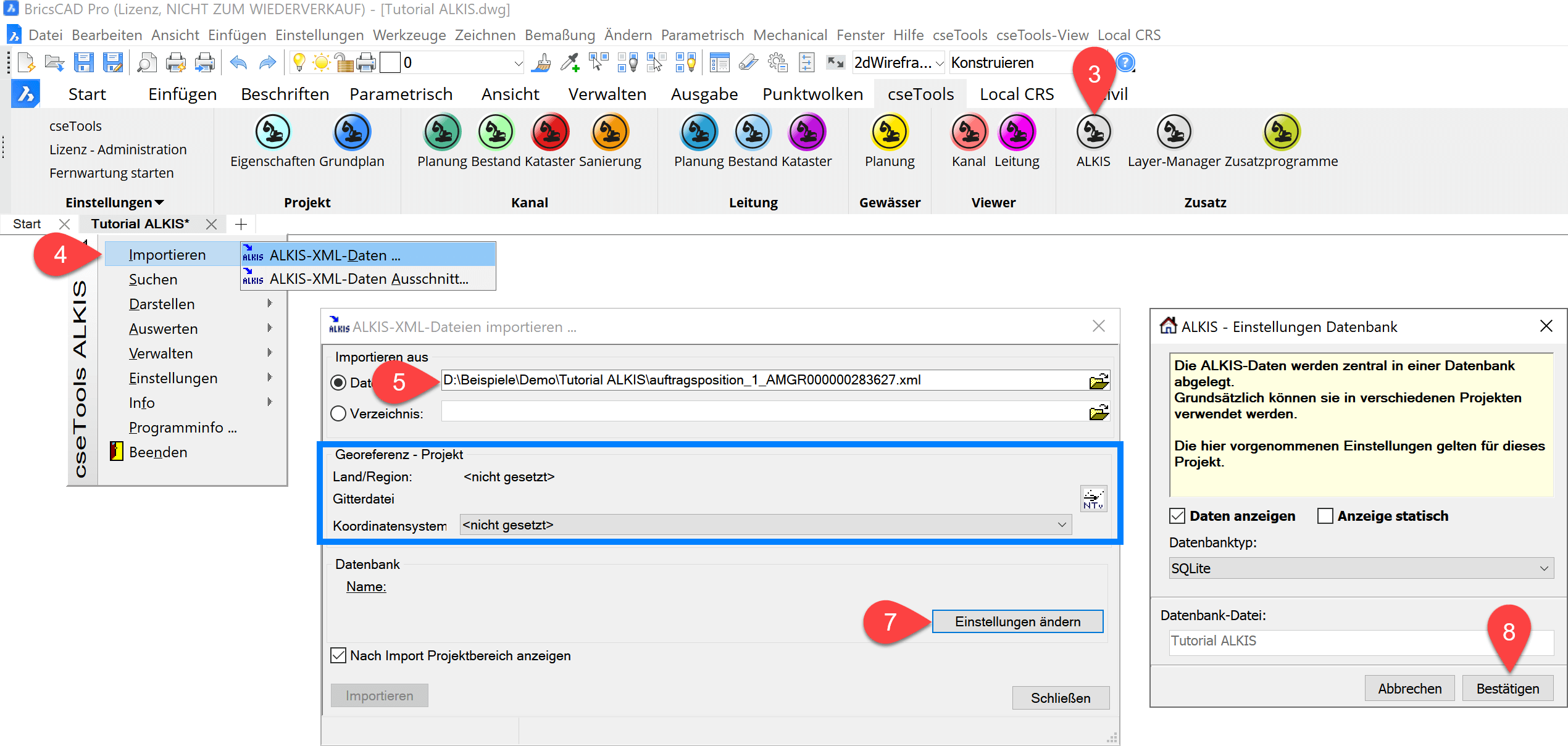Expand the Datenbanktyp SQLite dropdown
This screenshot has height=746, width=1568.
(x=1543, y=568)
